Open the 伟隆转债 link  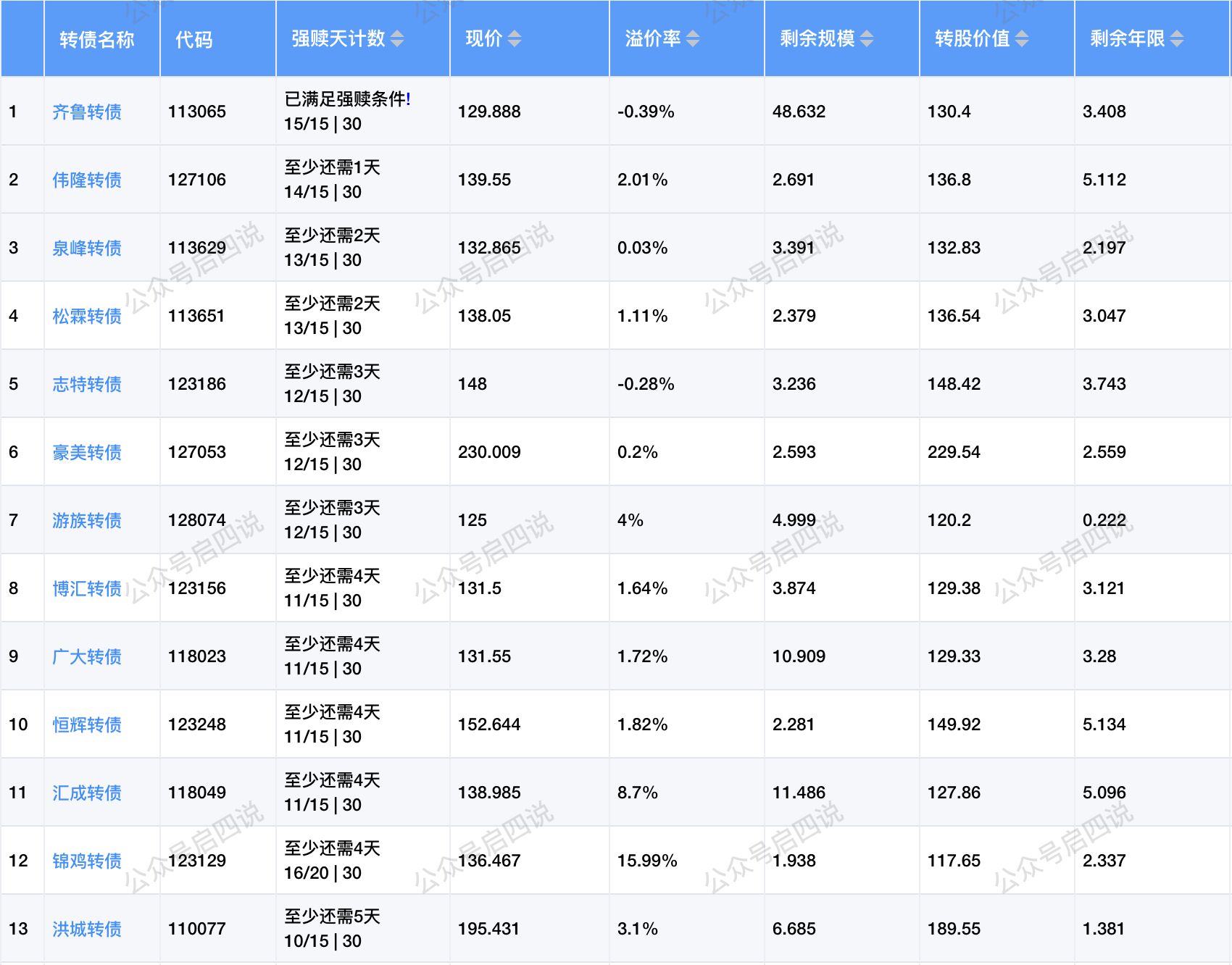click(x=87, y=180)
